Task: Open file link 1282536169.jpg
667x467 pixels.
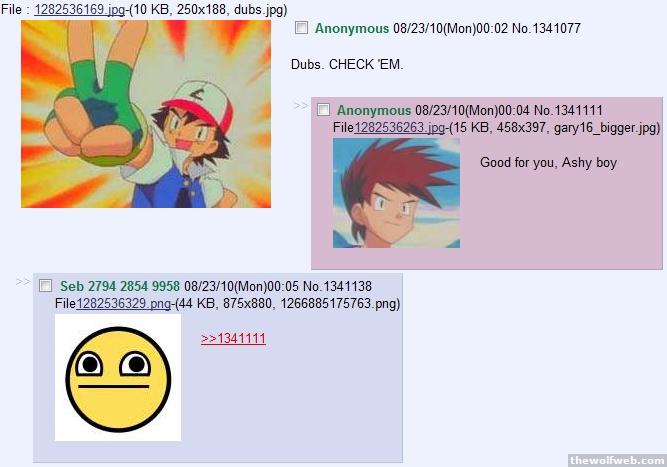Action: click(x=80, y=9)
